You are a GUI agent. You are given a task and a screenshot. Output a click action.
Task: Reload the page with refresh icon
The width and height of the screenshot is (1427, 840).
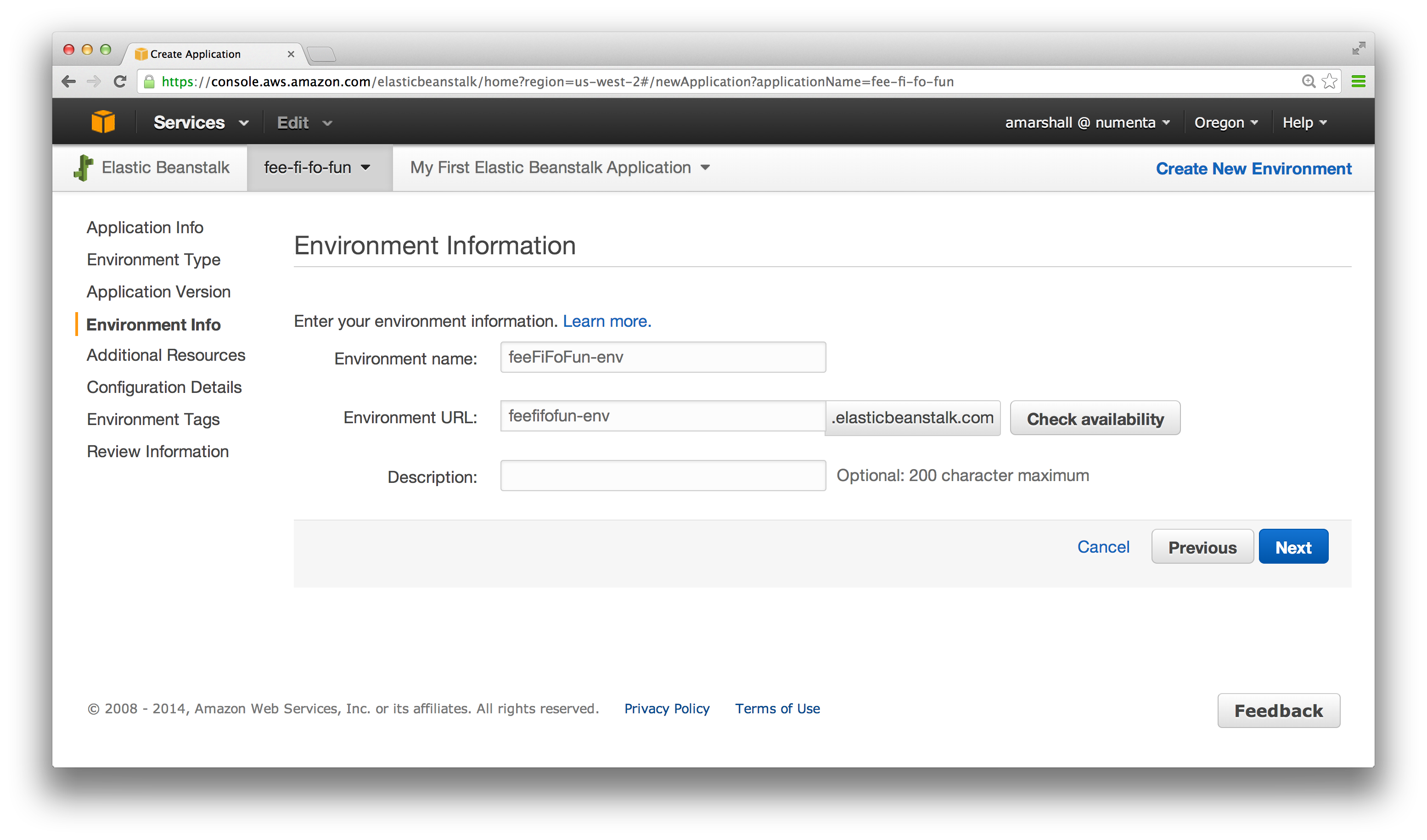tap(119, 82)
